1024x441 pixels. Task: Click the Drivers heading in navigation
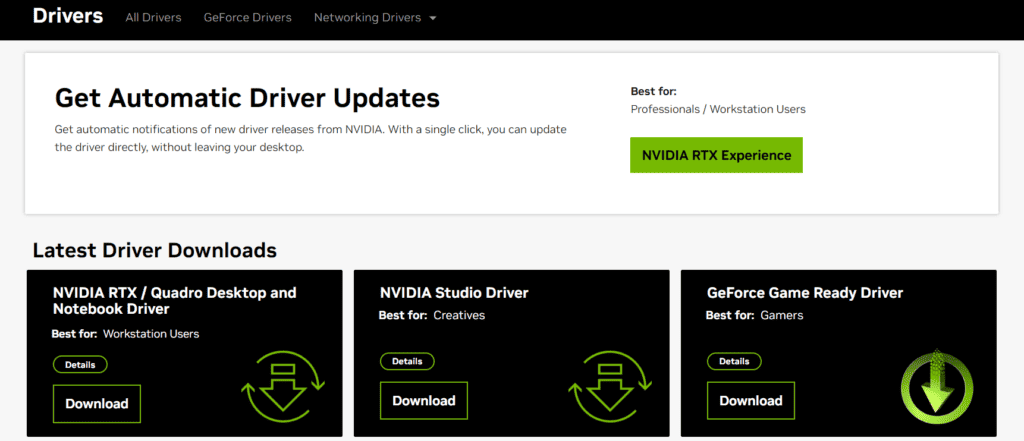[68, 16]
